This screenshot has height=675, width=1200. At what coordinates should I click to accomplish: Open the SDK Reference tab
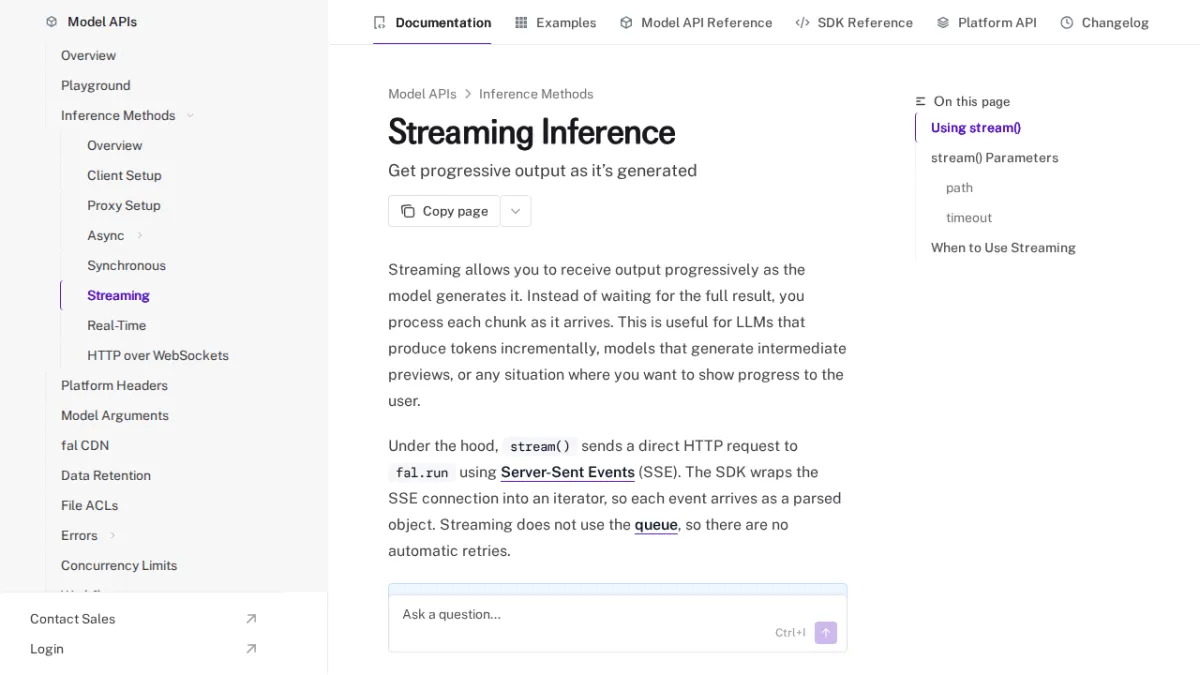coord(854,22)
